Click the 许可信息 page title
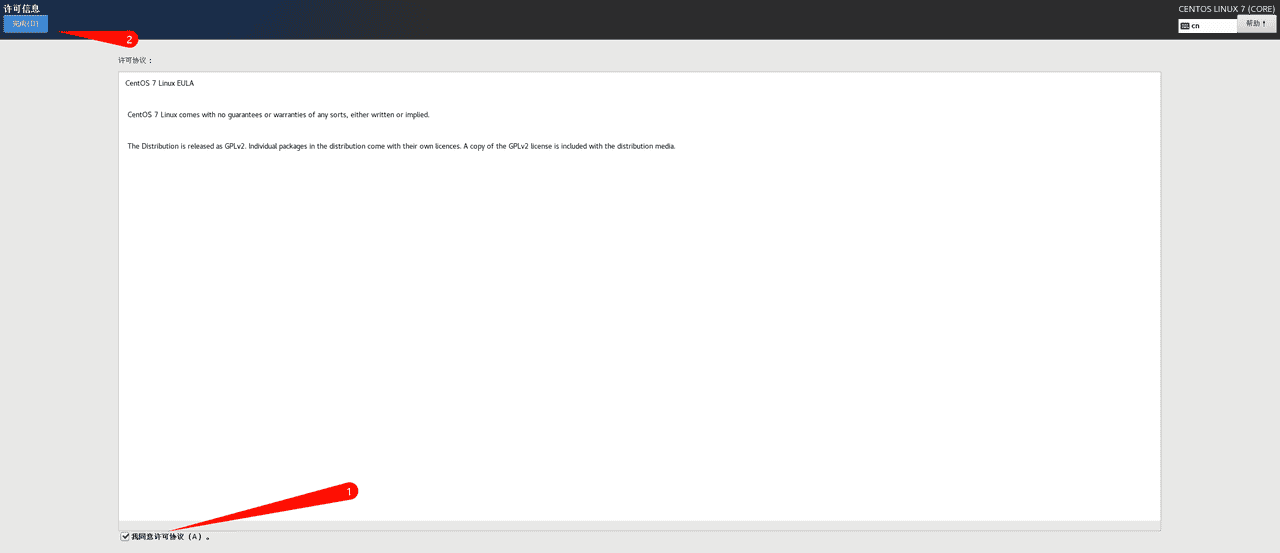 22,8
